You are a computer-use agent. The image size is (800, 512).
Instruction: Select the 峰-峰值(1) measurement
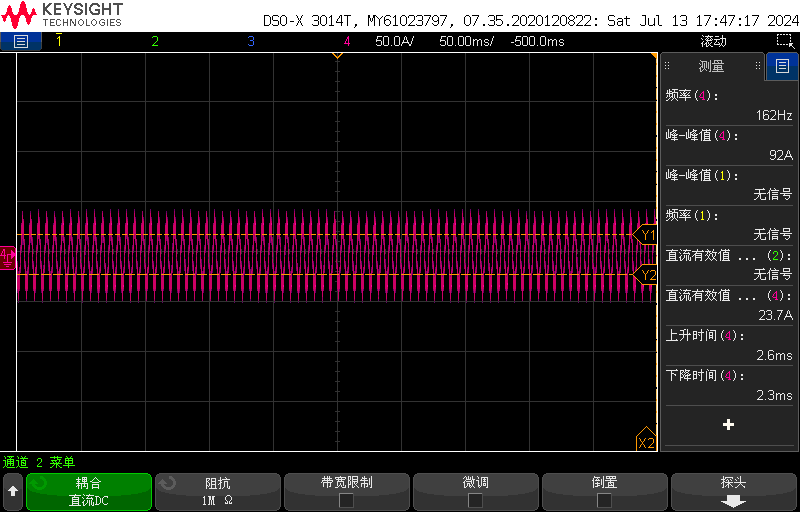tap(729, 185)
